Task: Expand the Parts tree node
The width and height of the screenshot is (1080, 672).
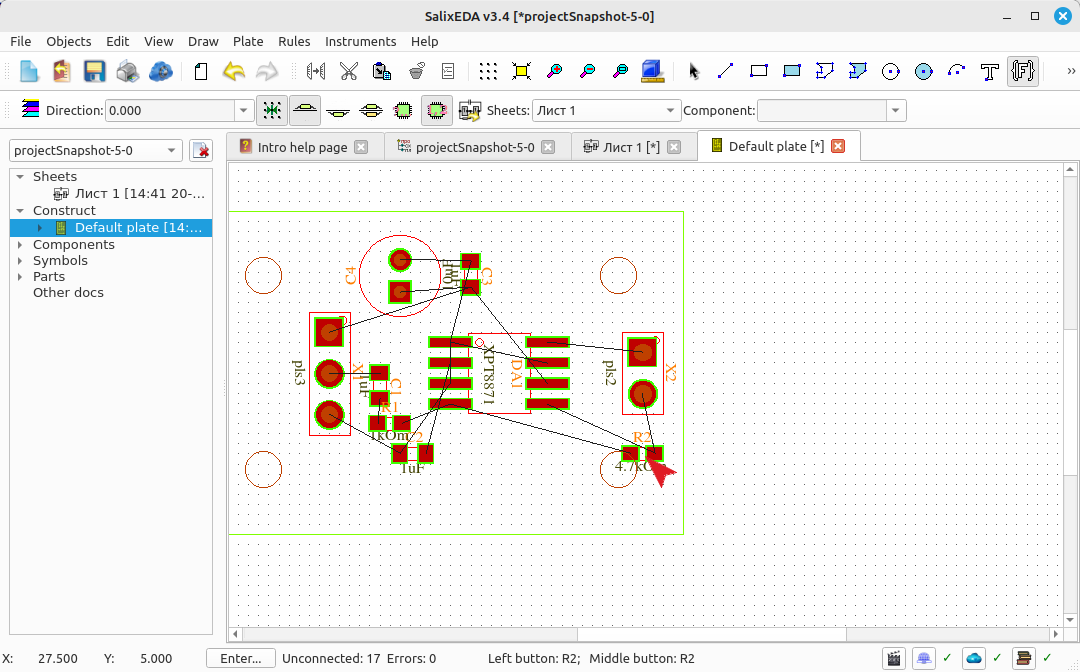Action: (20, 277)
